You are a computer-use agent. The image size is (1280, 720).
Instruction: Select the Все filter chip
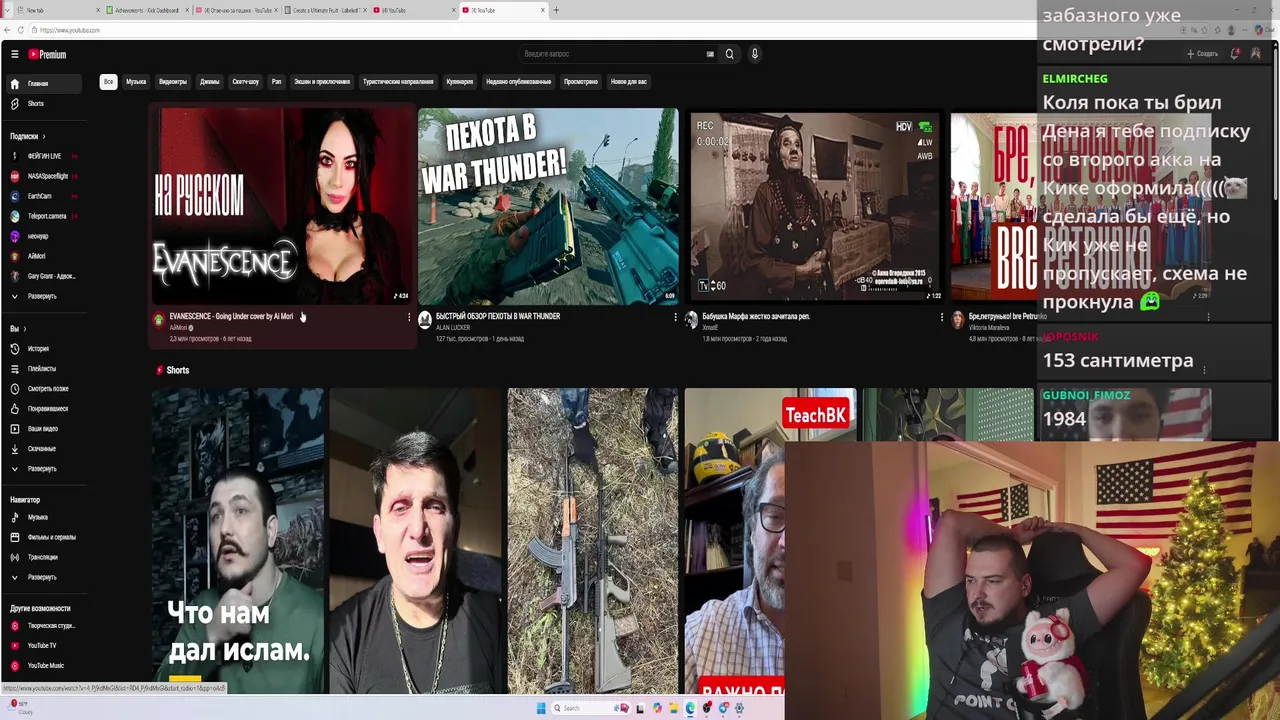[108, 82]
